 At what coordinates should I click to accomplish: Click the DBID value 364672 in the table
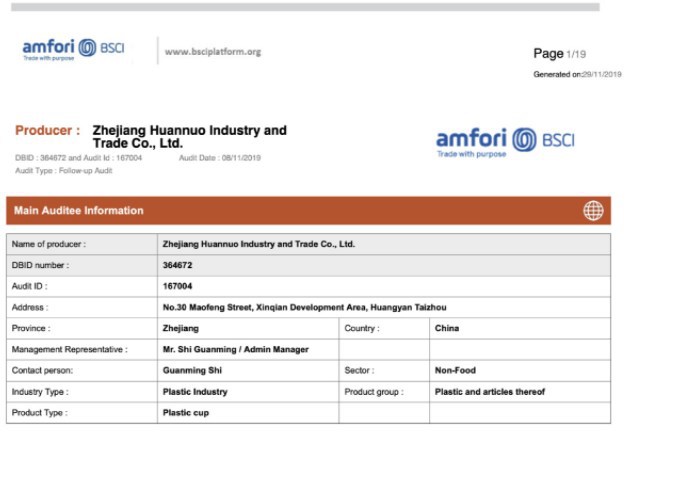click(x=177, y=265)
